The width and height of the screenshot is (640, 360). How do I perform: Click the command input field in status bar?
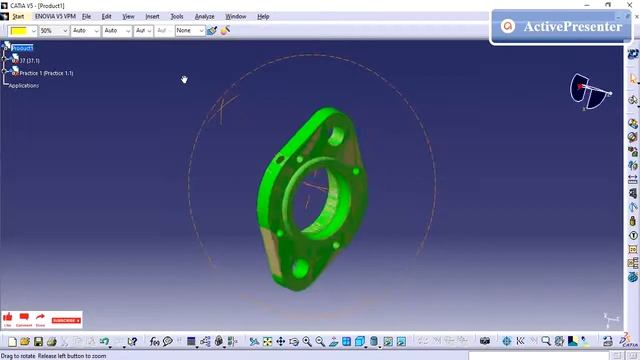[538, 356]
